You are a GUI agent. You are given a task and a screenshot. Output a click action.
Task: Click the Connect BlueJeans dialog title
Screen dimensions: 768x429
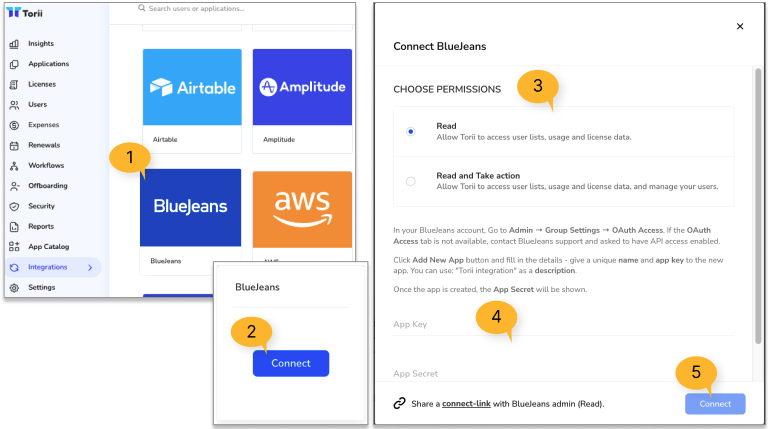click(440, 47)
